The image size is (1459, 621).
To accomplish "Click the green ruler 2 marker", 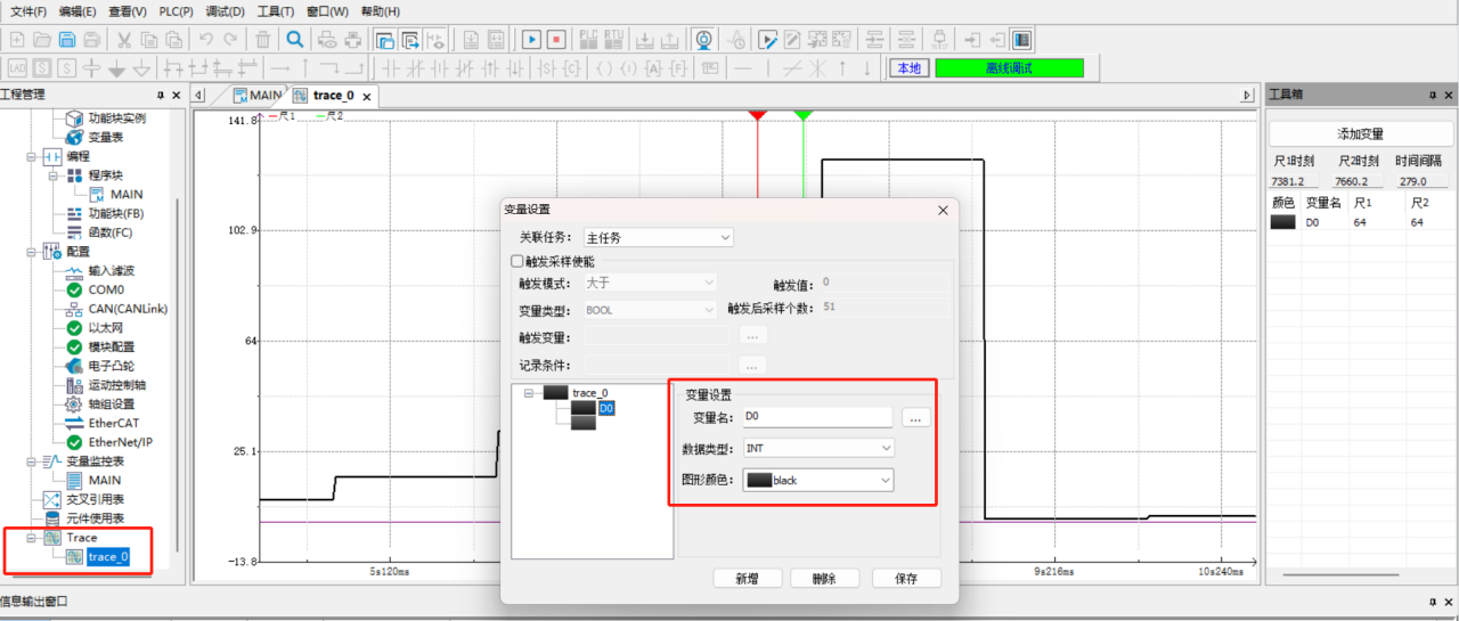I will [803, 116].
